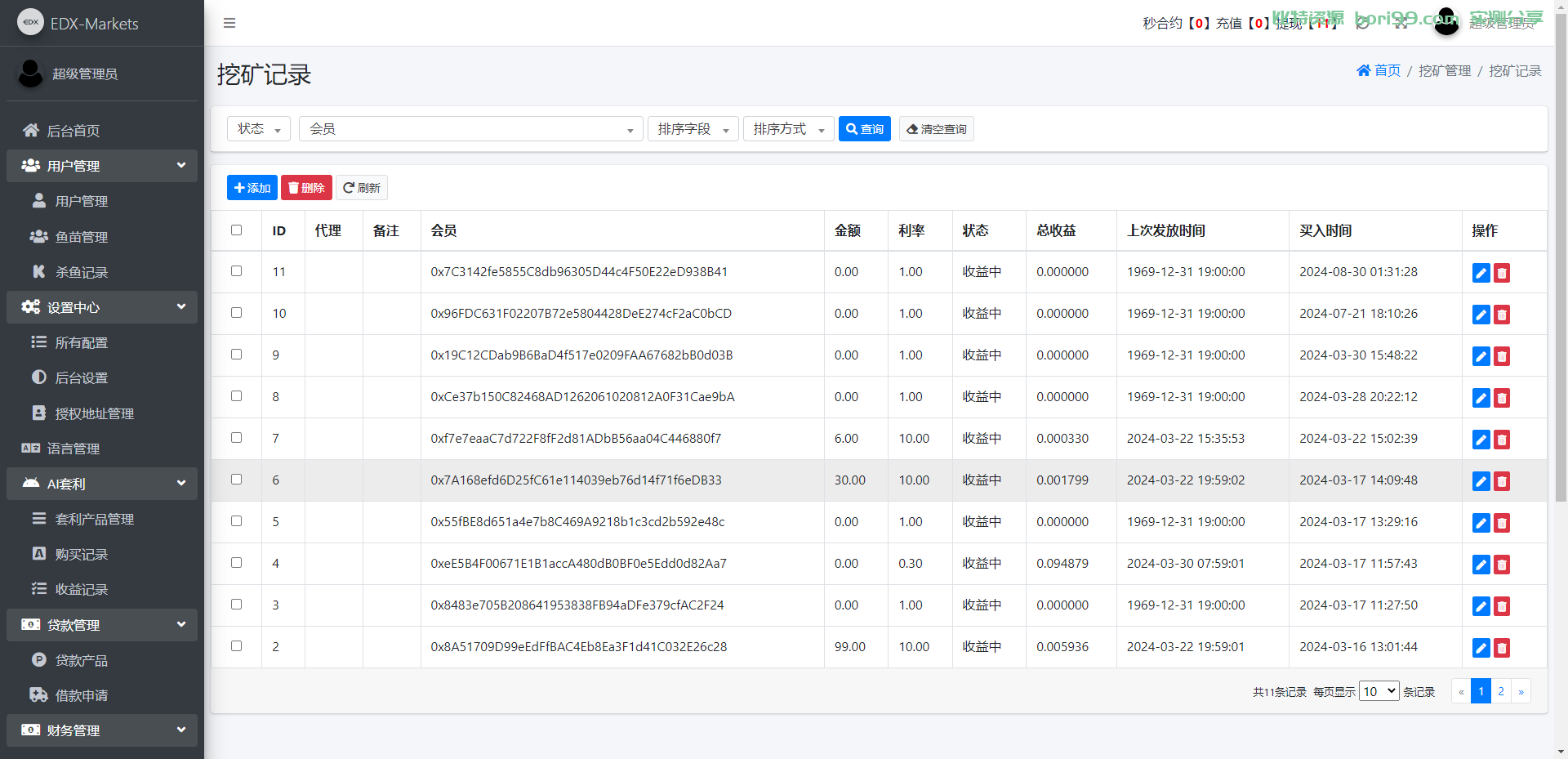Delete the mining record with ID 10
1568x759 pixels.
(1502, 315)
